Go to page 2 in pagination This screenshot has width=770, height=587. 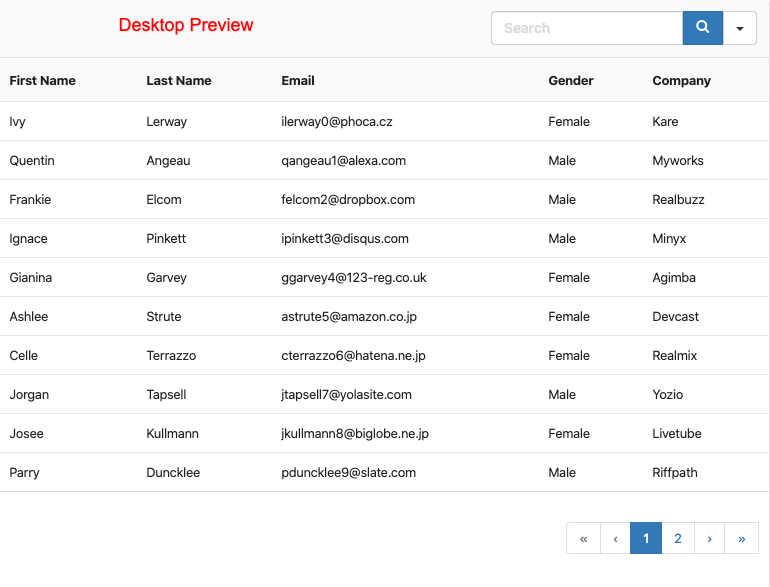point(678,538)
